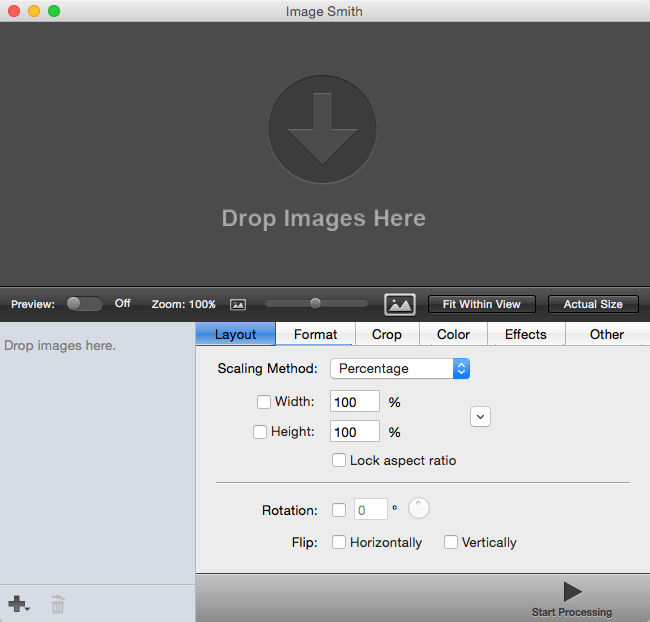Click the large image zoom-in icon

pyautogui.click(x=400, y=305)
